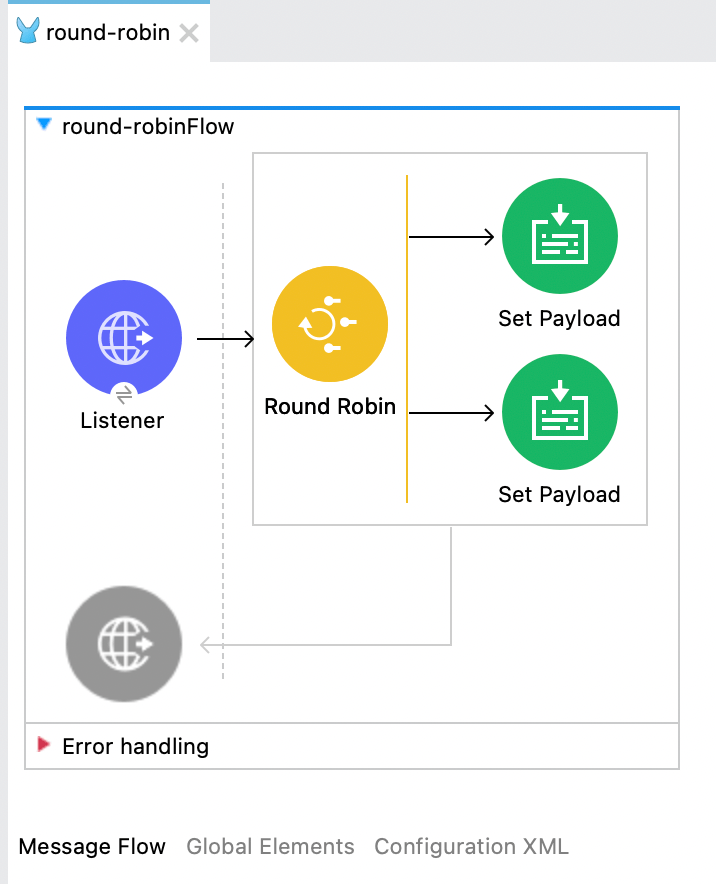Screen dimensions: 716x884
Task: Switch to the Configuration XML tab
Action: point(471,847)
